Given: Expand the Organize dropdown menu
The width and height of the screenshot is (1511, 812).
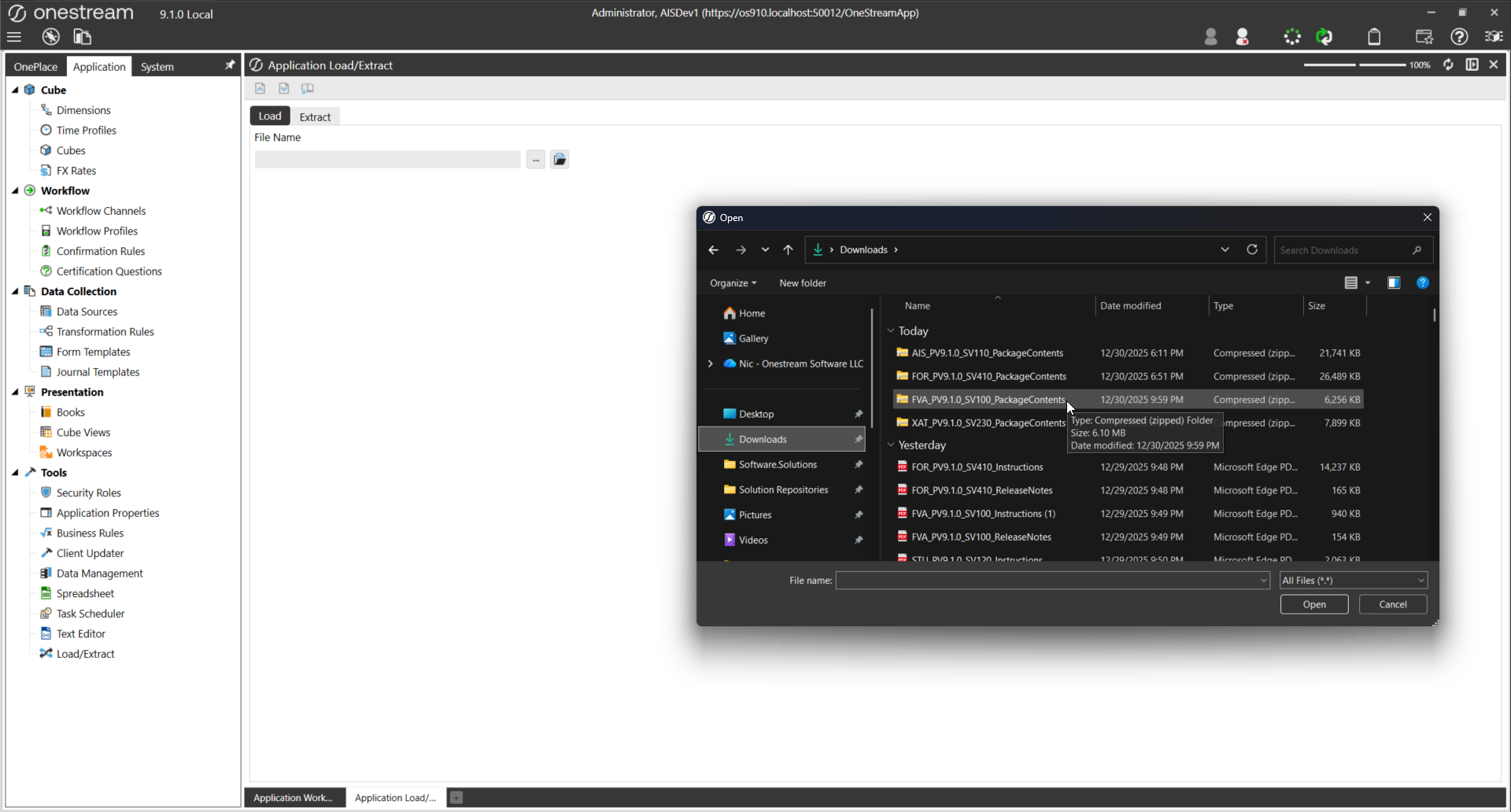Looking at the screenshot, I should [733, 283].
